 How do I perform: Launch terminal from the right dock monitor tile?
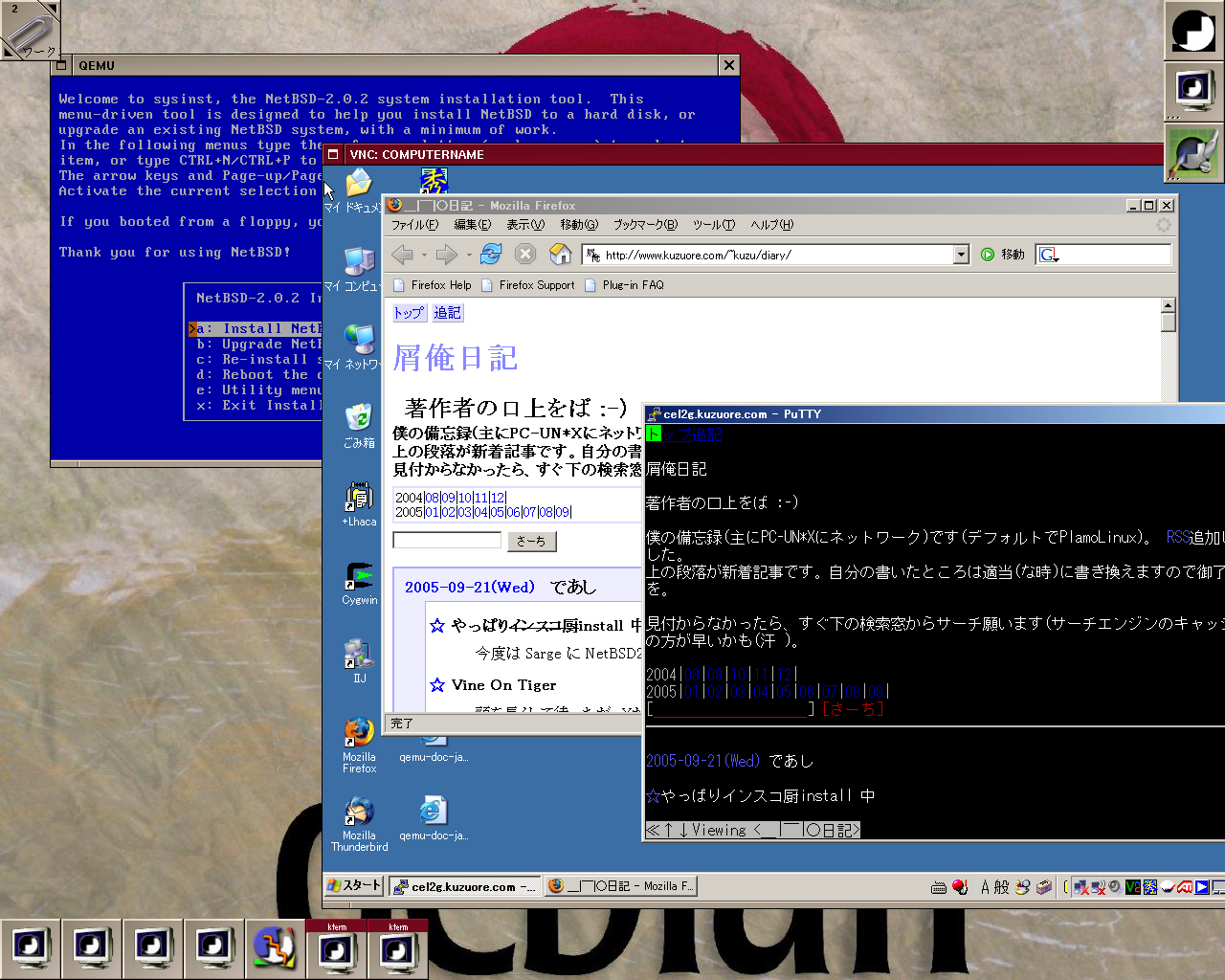1193,91
